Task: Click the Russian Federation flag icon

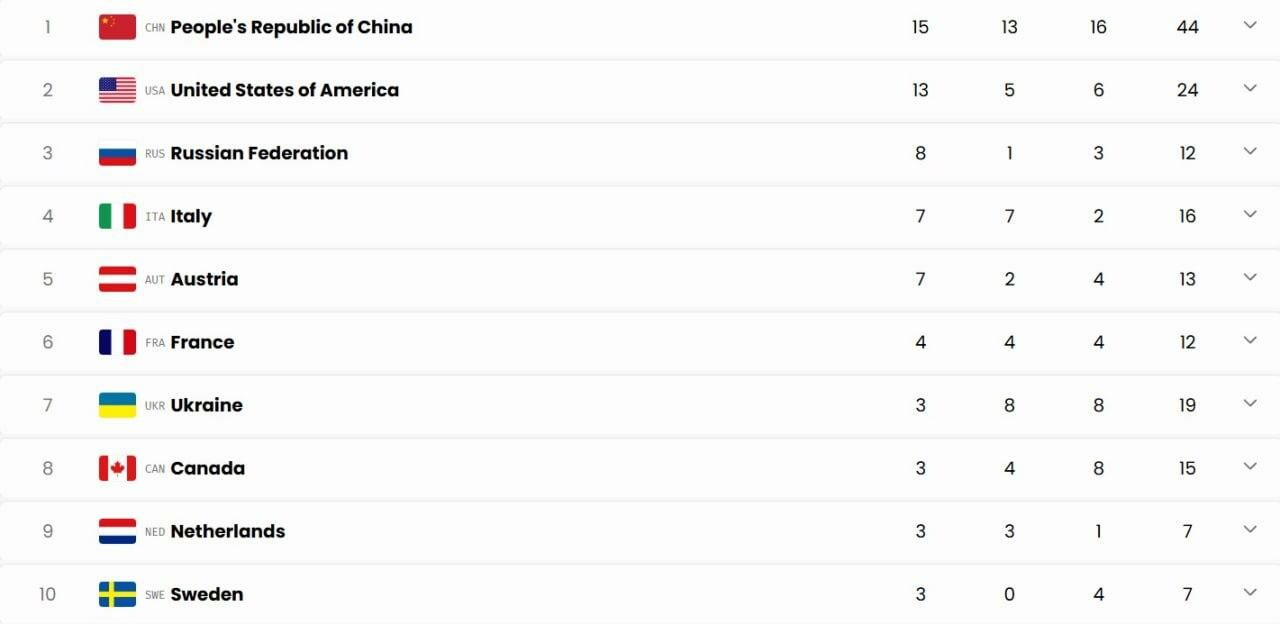Action: 117,153
